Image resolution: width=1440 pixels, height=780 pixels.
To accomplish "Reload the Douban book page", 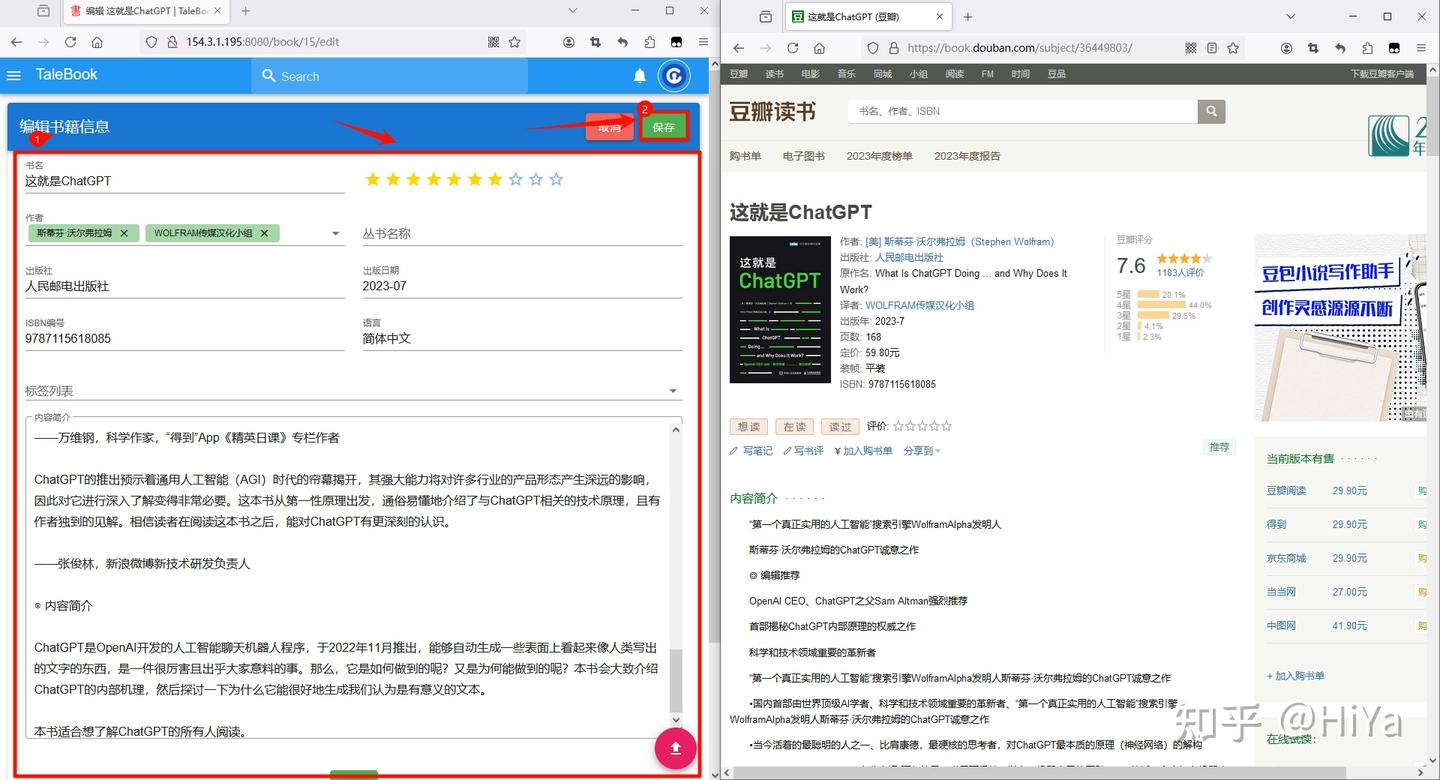I will (x=792, y=48).
